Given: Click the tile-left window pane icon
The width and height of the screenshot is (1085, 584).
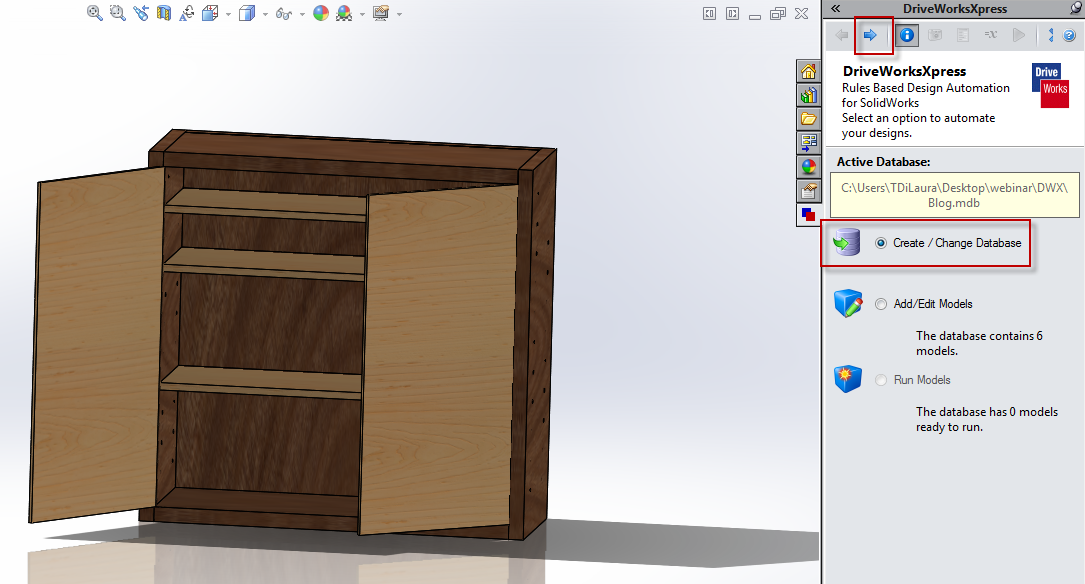Looking at the screenshot, I should tap(709, 14).
